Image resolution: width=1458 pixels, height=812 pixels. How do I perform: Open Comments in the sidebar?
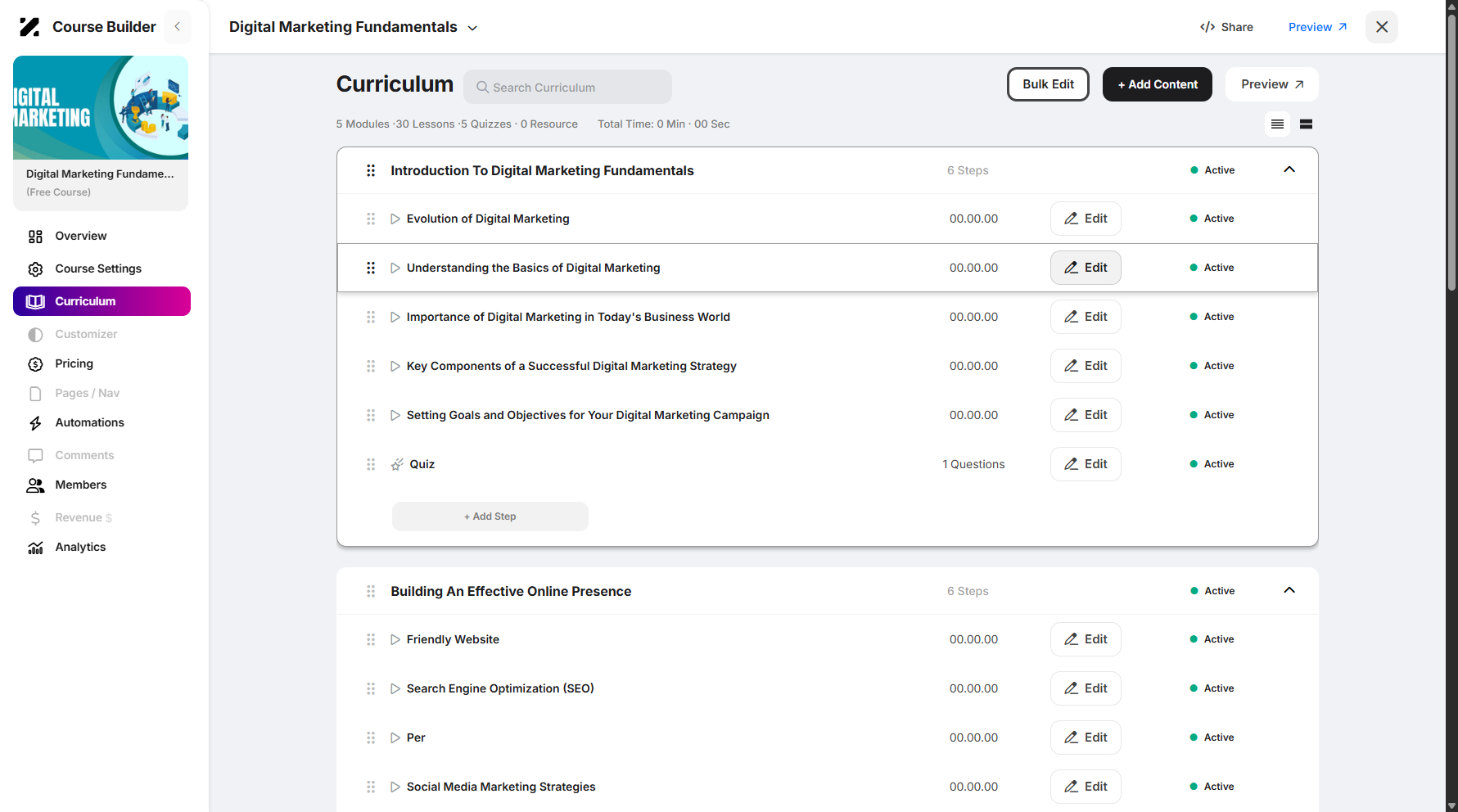coord(84,455)
